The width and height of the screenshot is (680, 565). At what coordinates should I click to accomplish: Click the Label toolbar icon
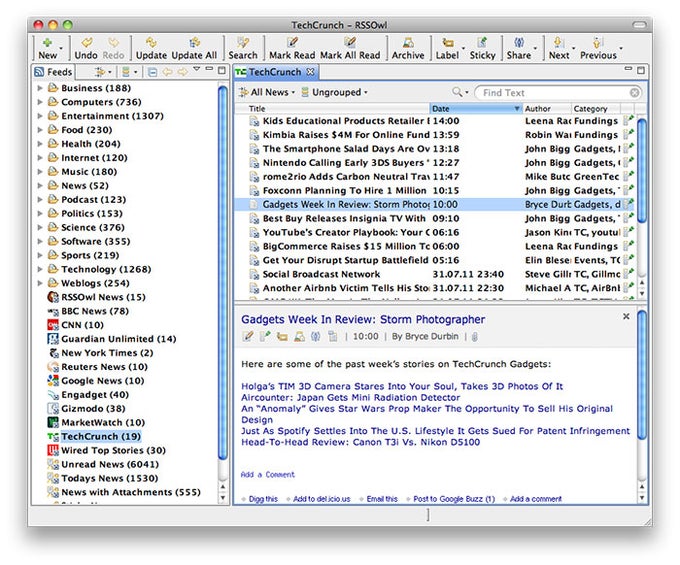(x=448, y=42)
